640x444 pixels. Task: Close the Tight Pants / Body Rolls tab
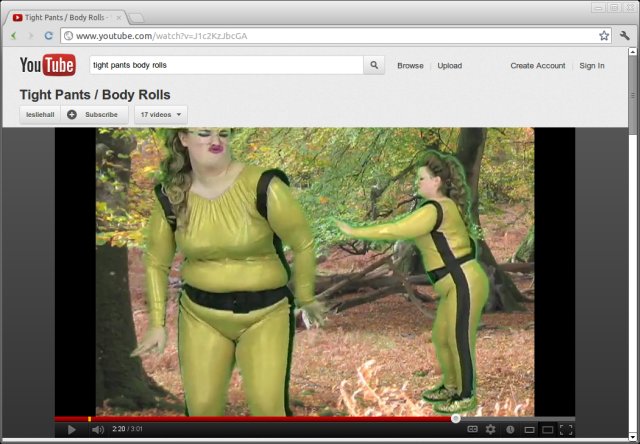pos(119,18)
